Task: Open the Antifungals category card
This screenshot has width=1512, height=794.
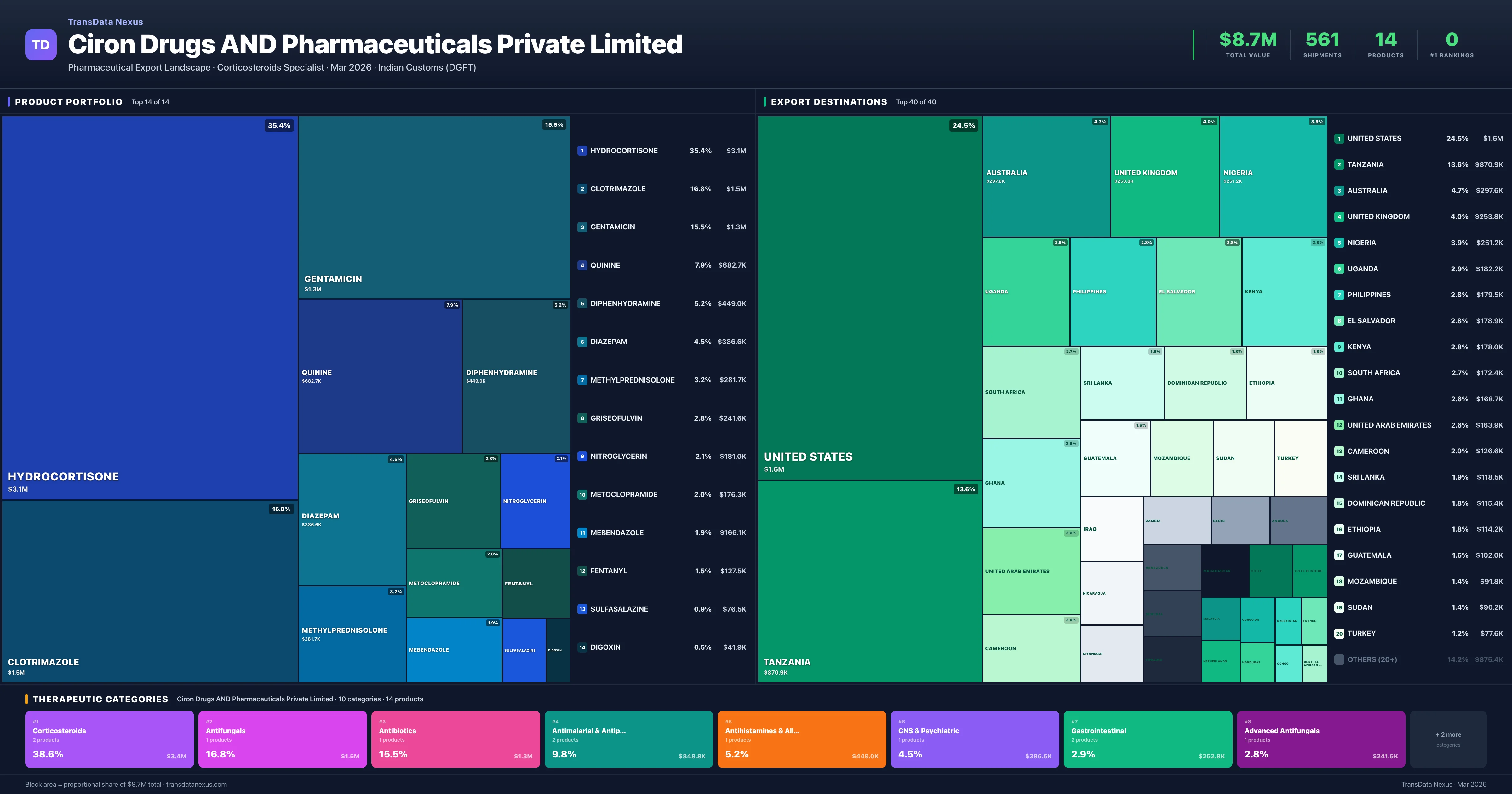Action: (x=282, y=739)
